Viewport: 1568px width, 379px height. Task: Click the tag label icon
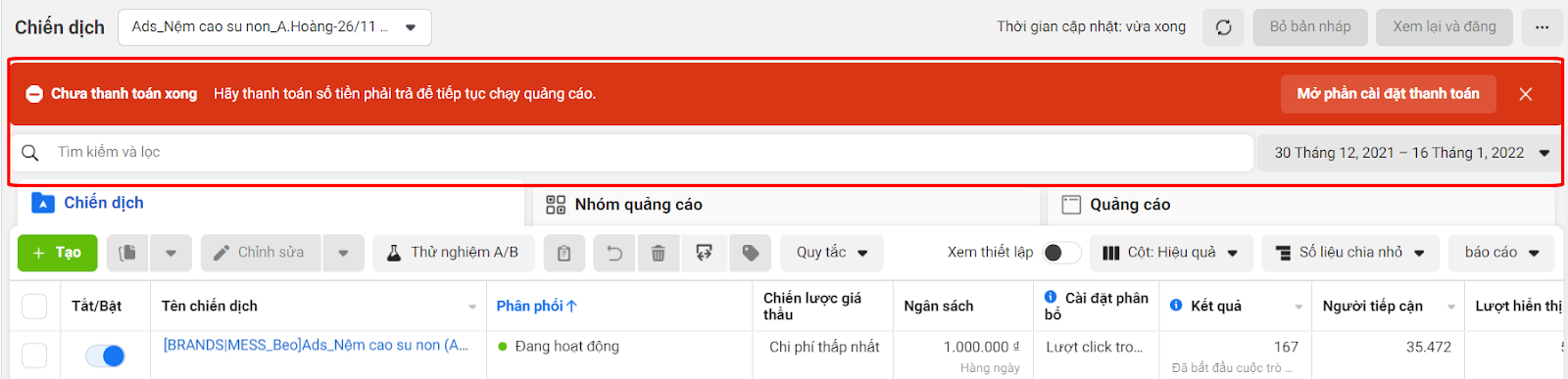(x=751, y=253)
